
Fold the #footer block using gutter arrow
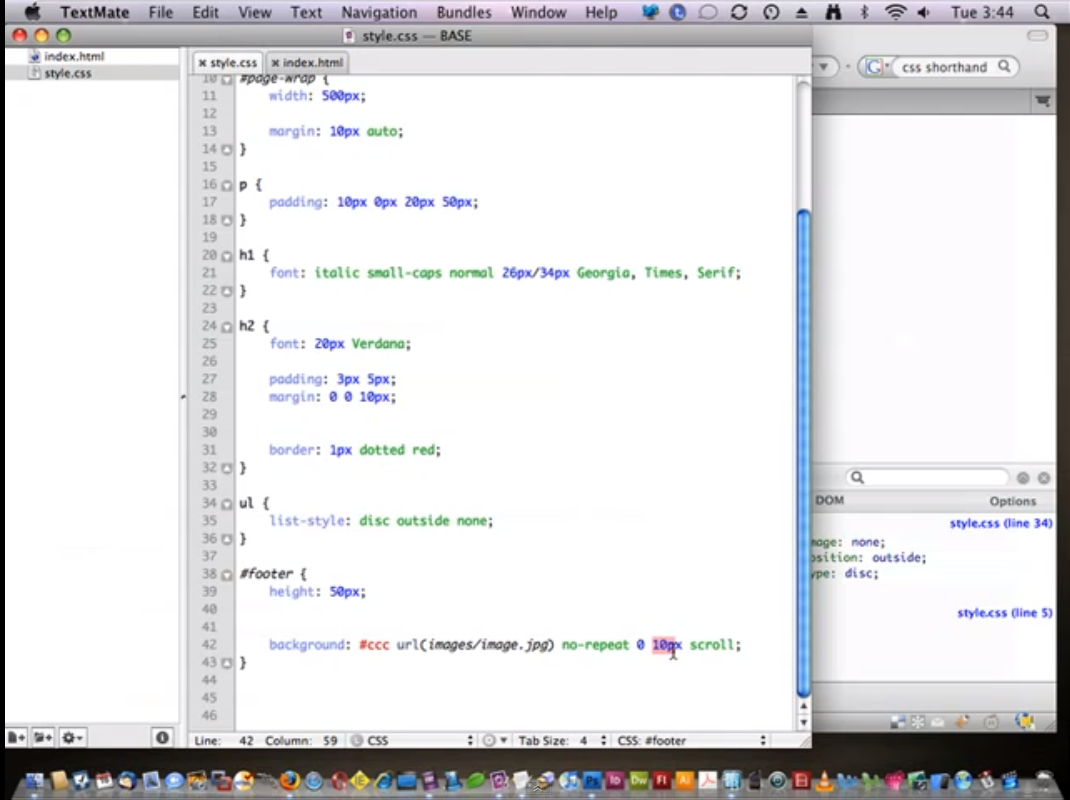pyautogui.click(x=227, y=575)
